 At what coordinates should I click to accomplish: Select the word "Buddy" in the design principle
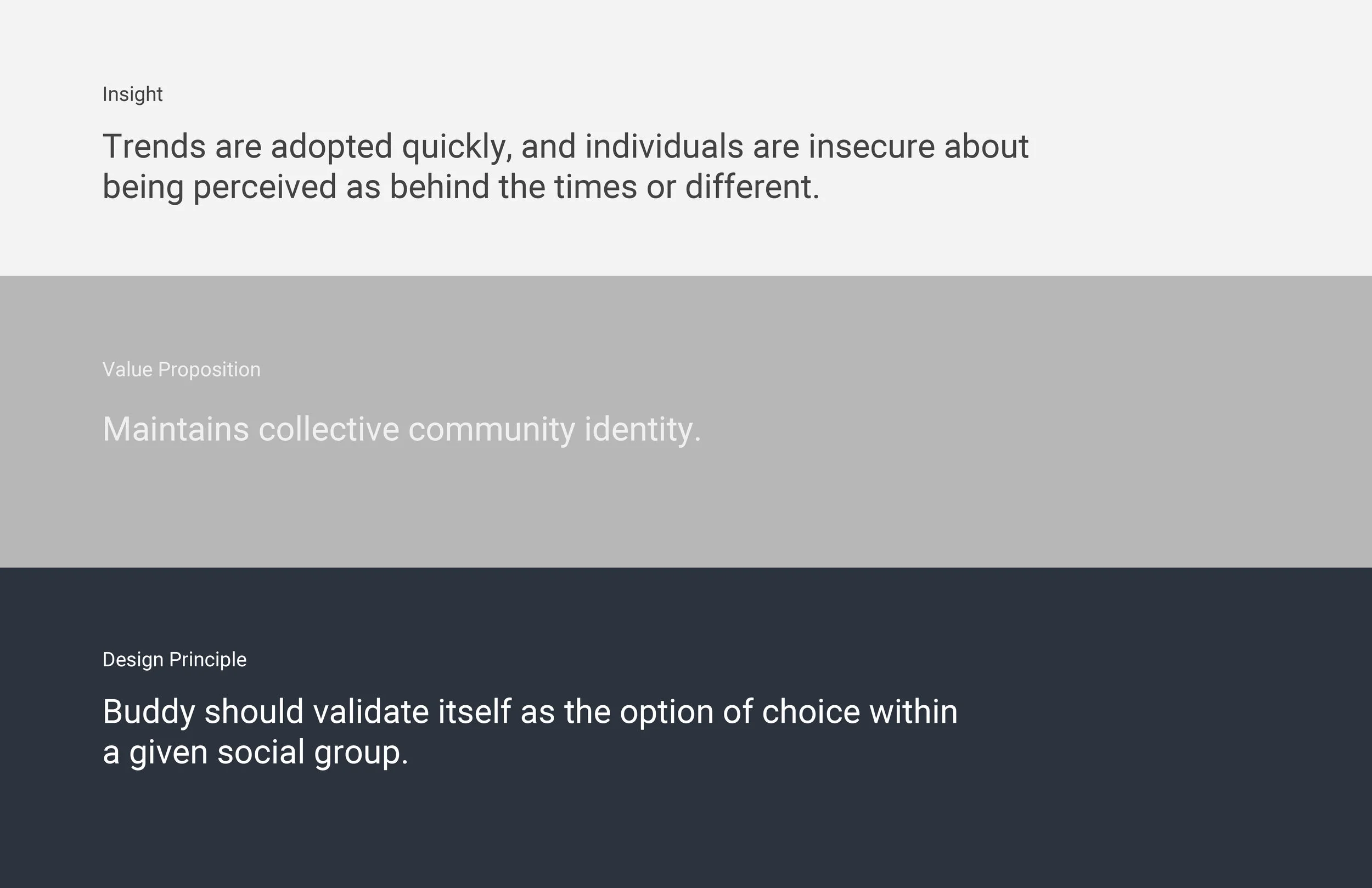(149, 713)
